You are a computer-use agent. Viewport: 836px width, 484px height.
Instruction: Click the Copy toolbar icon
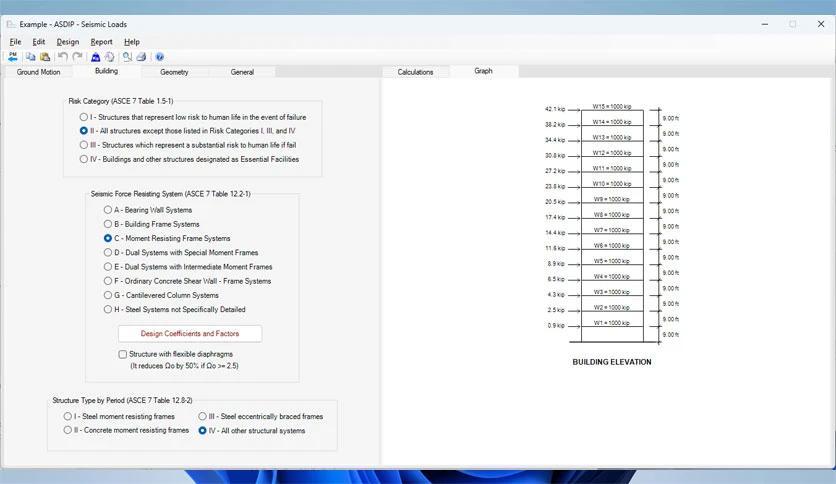[31, 57]
